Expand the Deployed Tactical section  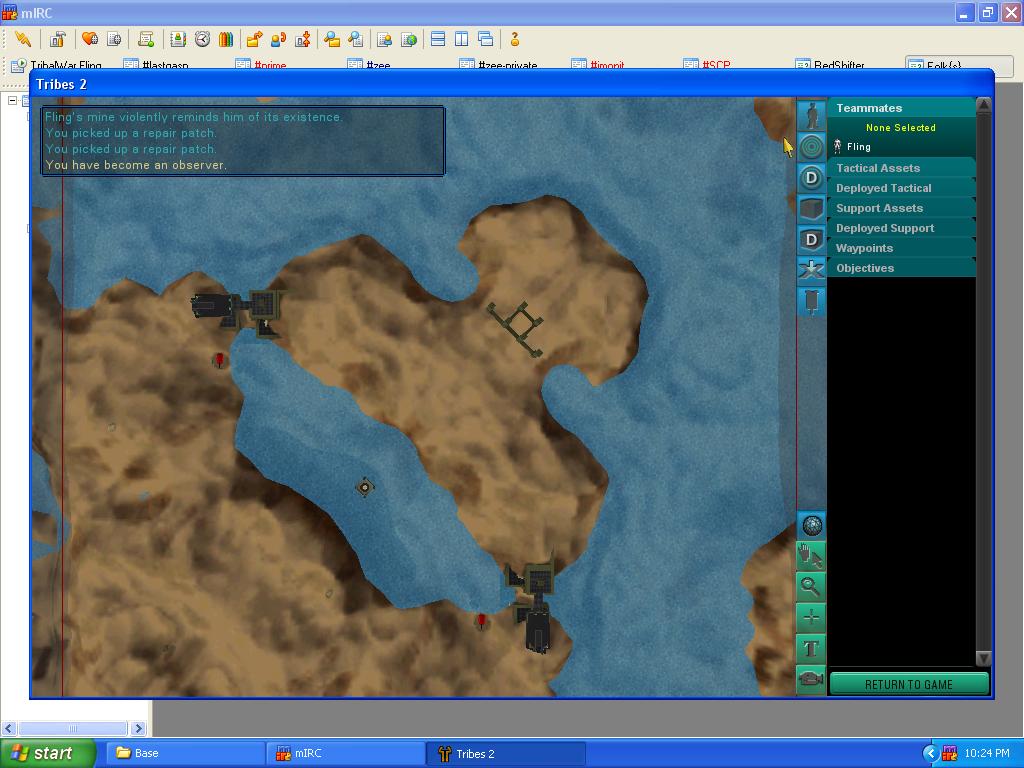(901, 188)
